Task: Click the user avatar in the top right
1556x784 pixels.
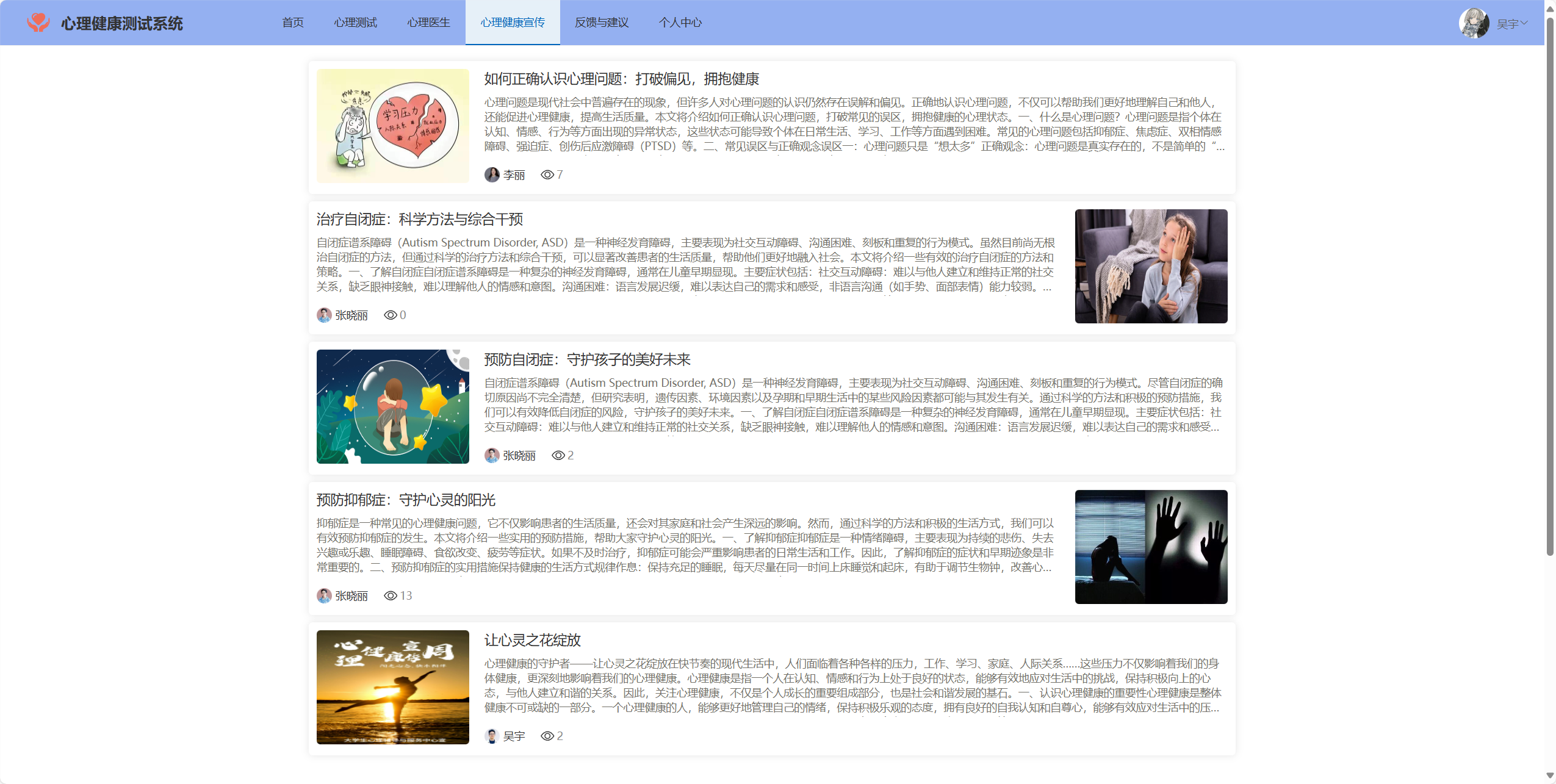Action: 1473,23
